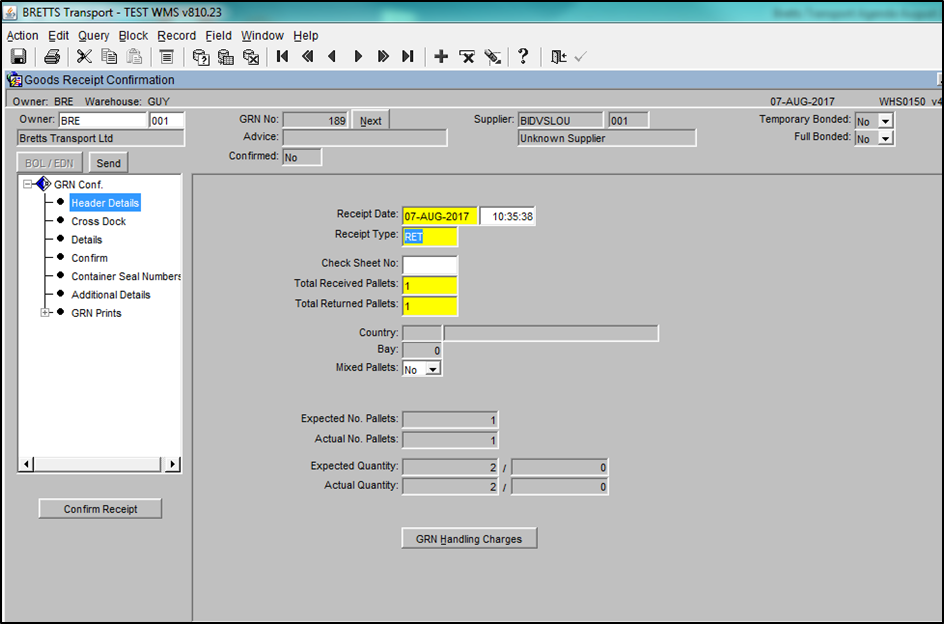Jump to last record icon
This screenshot has height=624, width=944.
coord(408,57)
